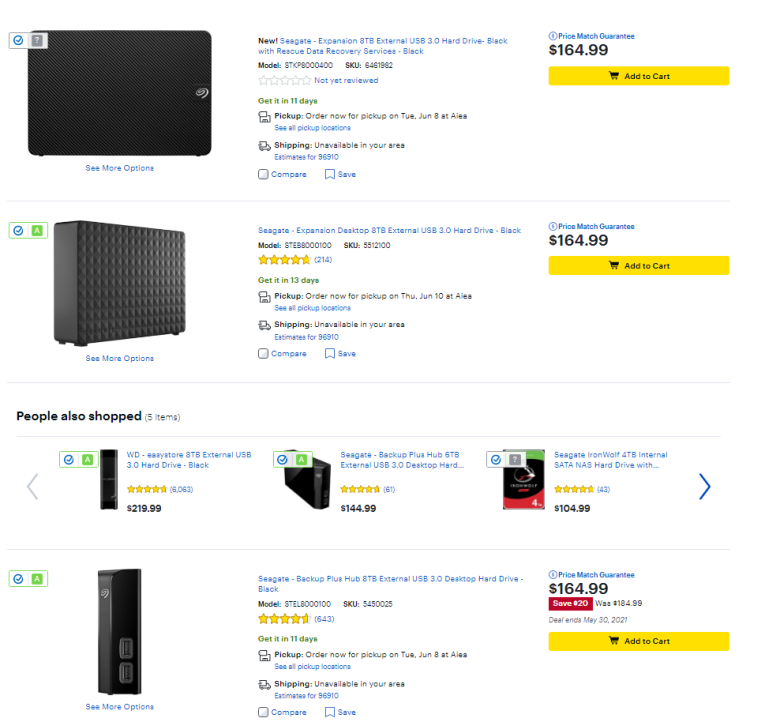Check Compare box for Seagate Expansion STKP8000400

tap(263, 174)
